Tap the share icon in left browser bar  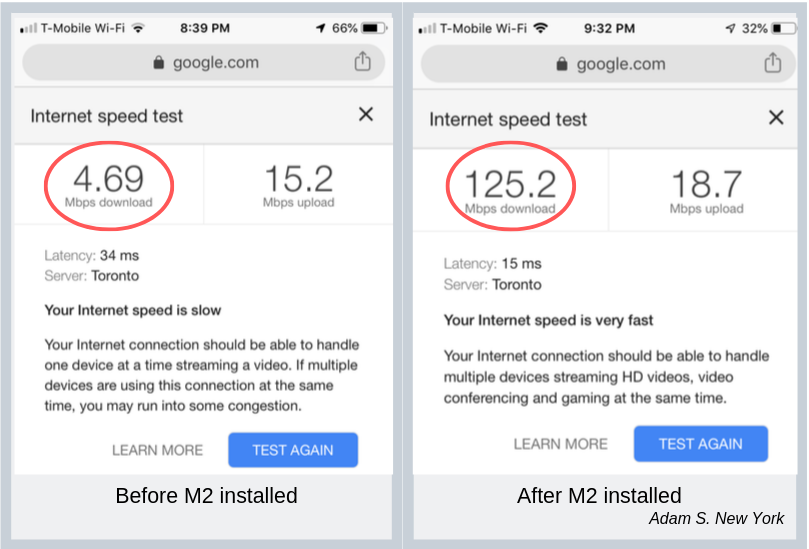click(x=362, y=61)
